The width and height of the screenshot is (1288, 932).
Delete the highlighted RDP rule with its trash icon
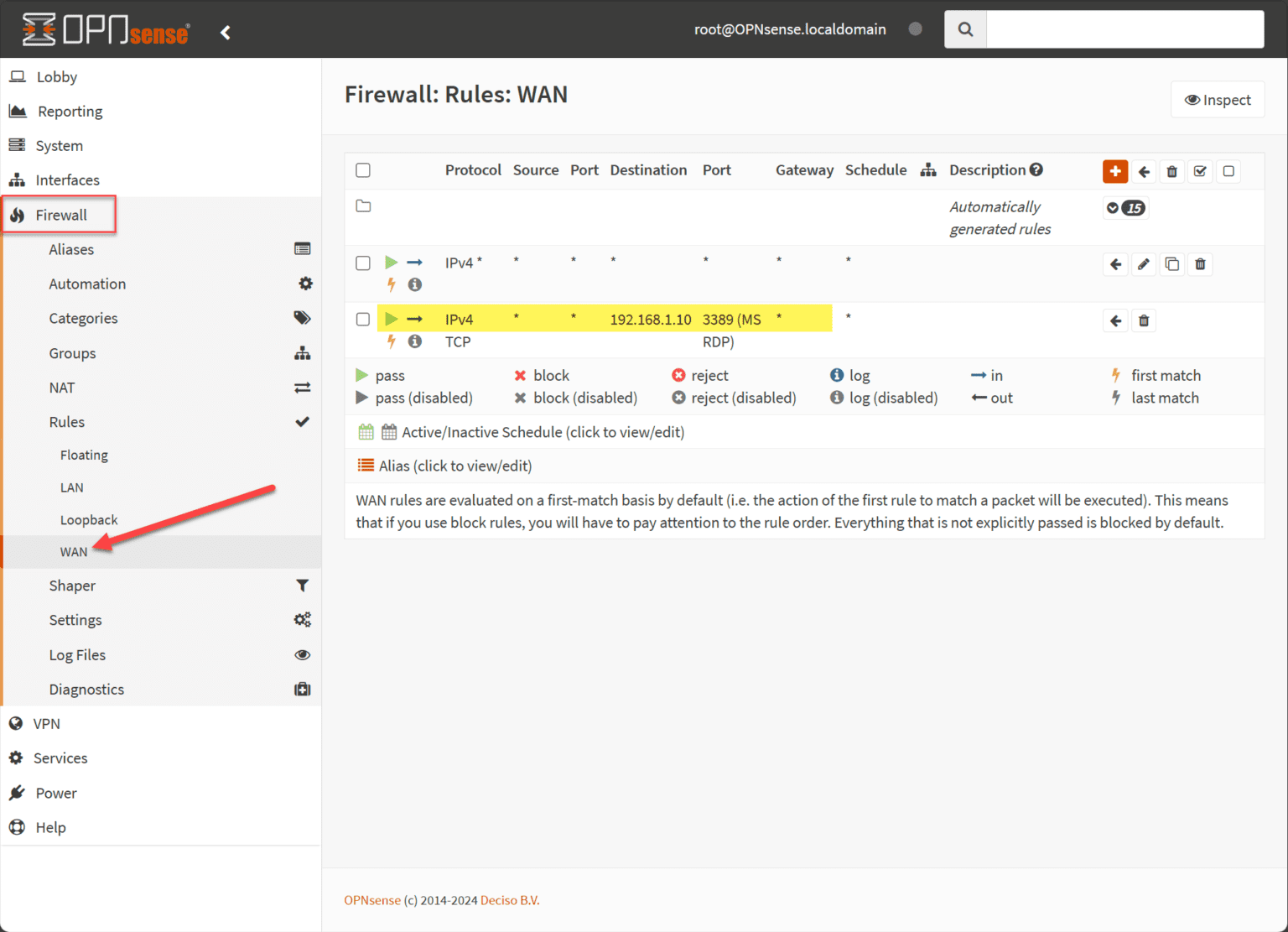pos(1144,320)
